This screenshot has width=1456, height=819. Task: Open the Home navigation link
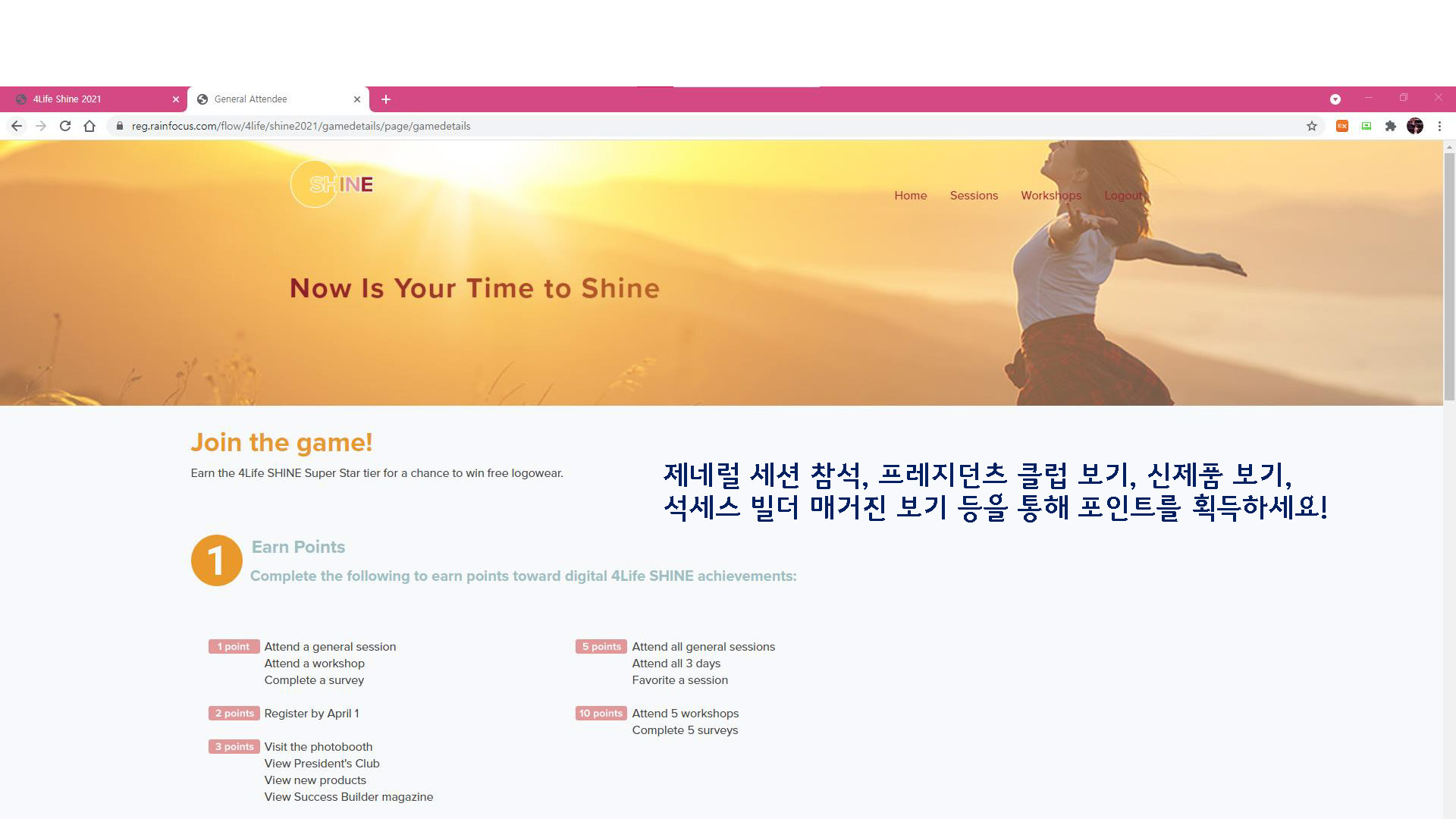[x=910, y=196]
